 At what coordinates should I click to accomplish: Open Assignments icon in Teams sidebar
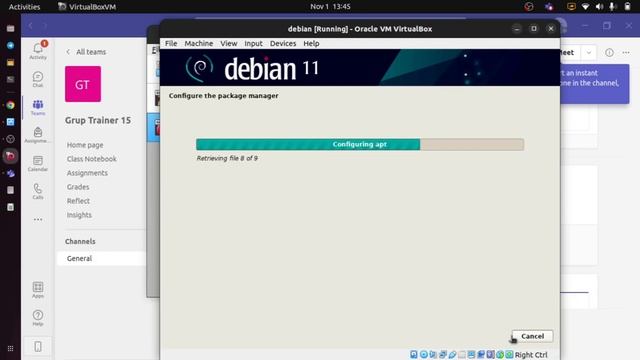coord(38,135)
